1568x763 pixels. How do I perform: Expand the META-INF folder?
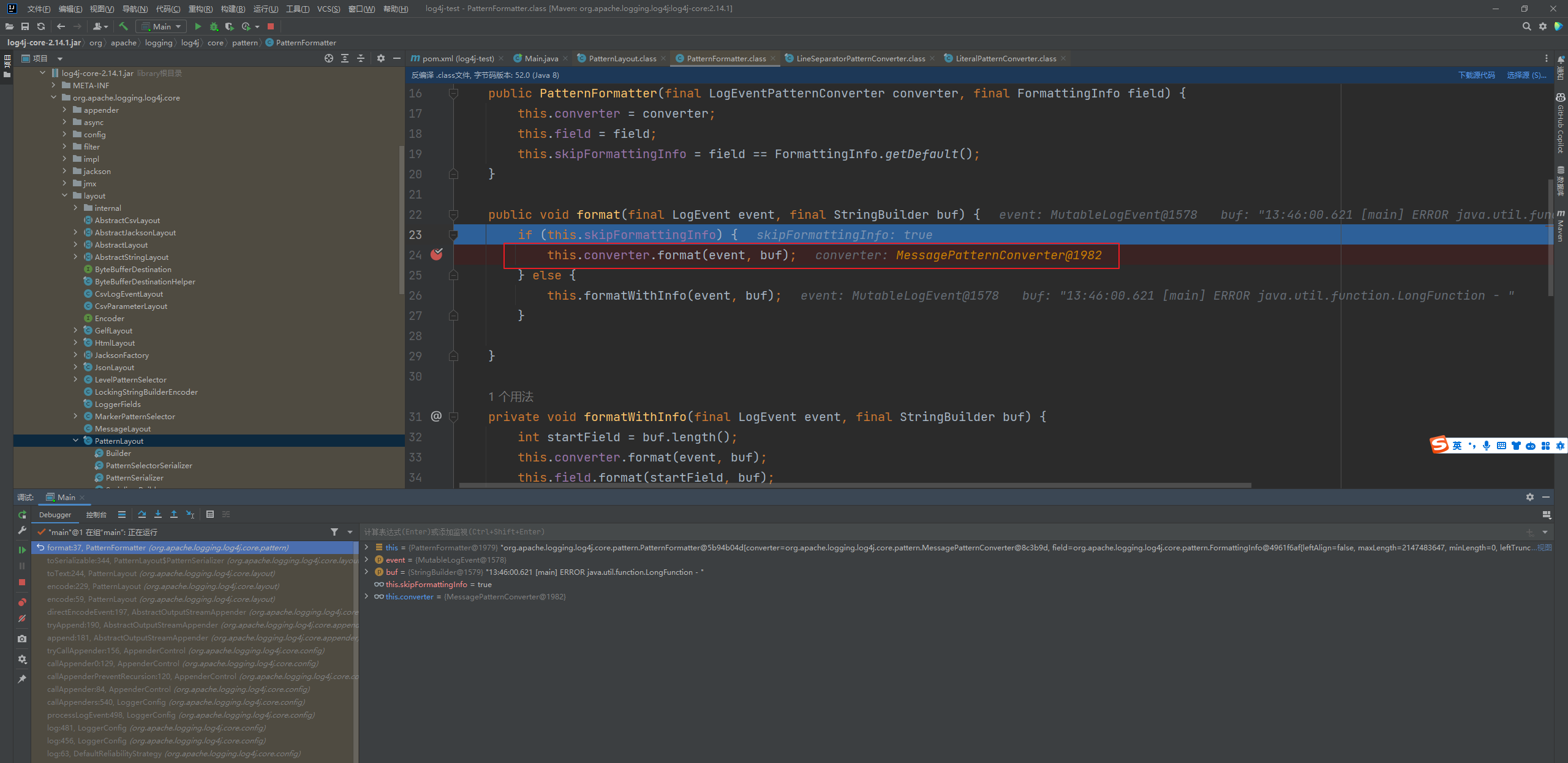click(53, 85)
